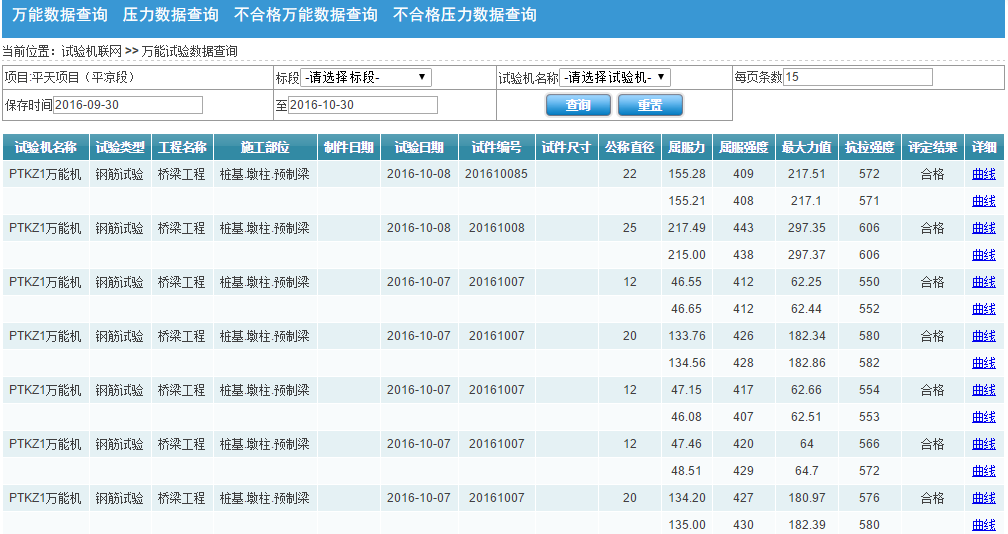Viewport: 1008px width, 534px height.
Task: Open the 万能数据查询 tab
Action: tap(60, 15)
